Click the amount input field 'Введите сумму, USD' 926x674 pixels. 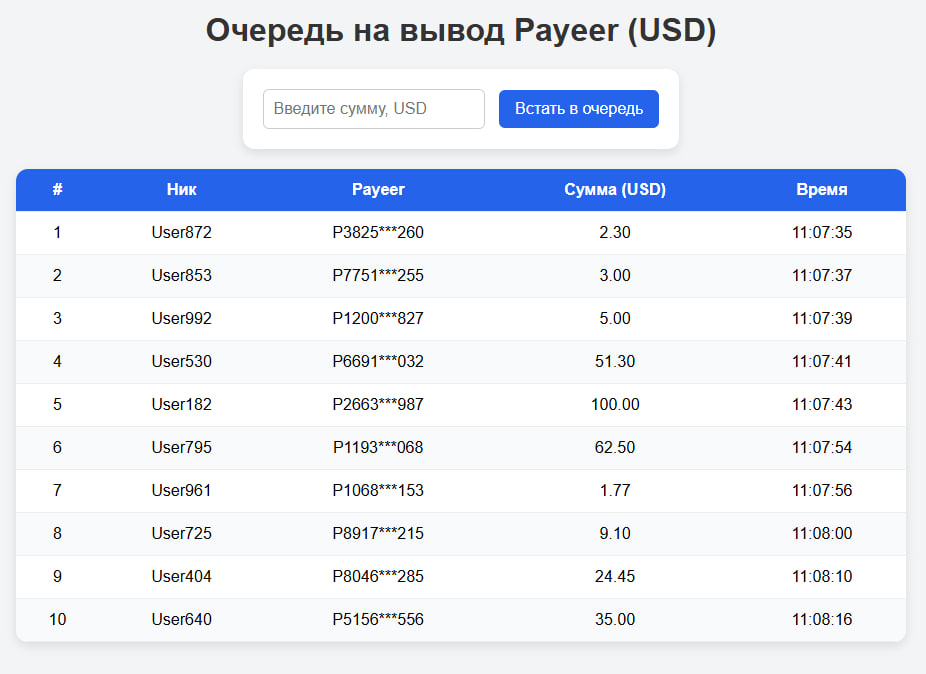[373, 109]
